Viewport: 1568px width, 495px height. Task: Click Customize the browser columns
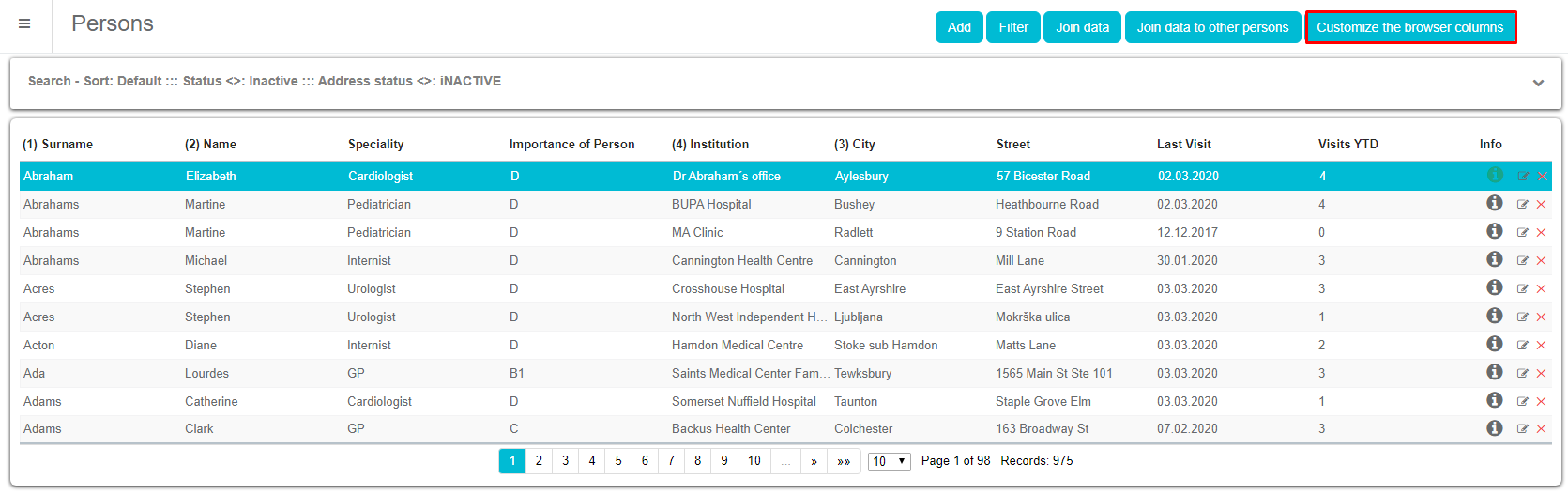1409,27
